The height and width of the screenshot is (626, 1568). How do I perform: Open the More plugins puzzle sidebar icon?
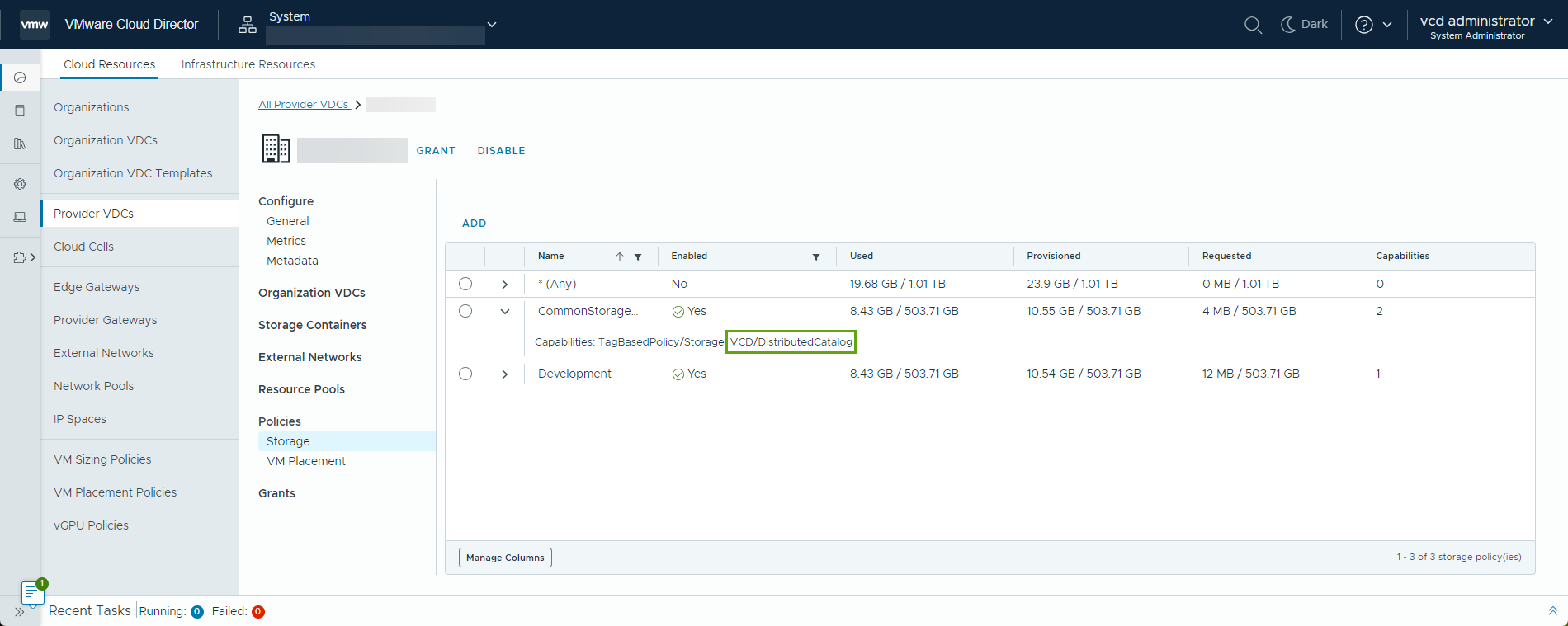[21, 257]
